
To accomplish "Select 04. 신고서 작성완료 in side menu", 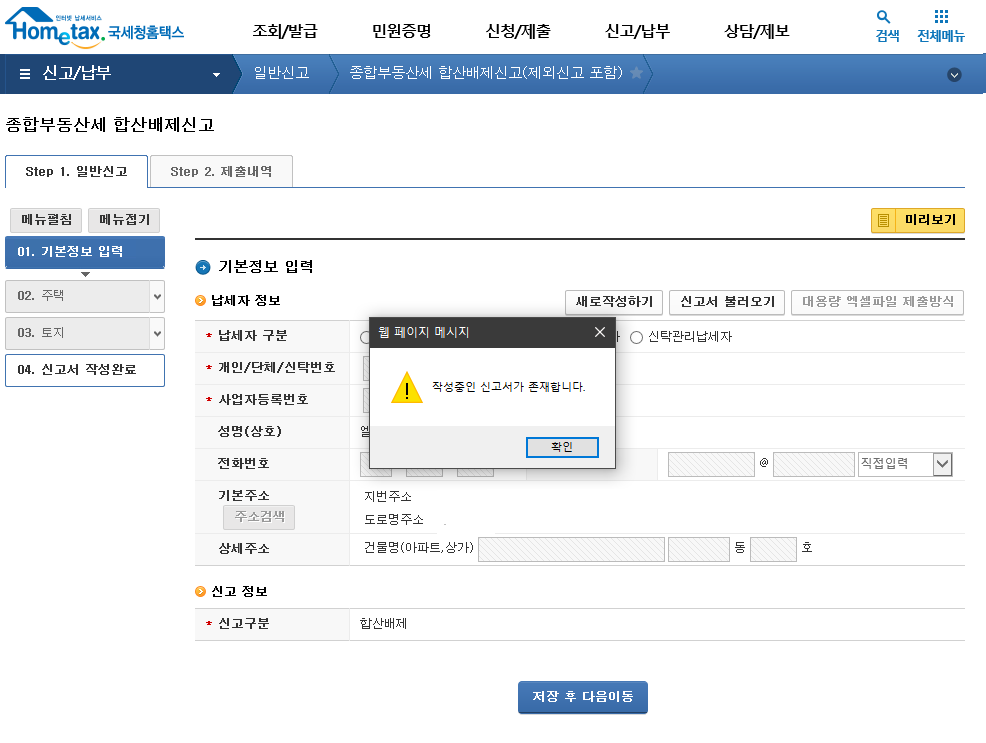I will (x=85, y=370).
